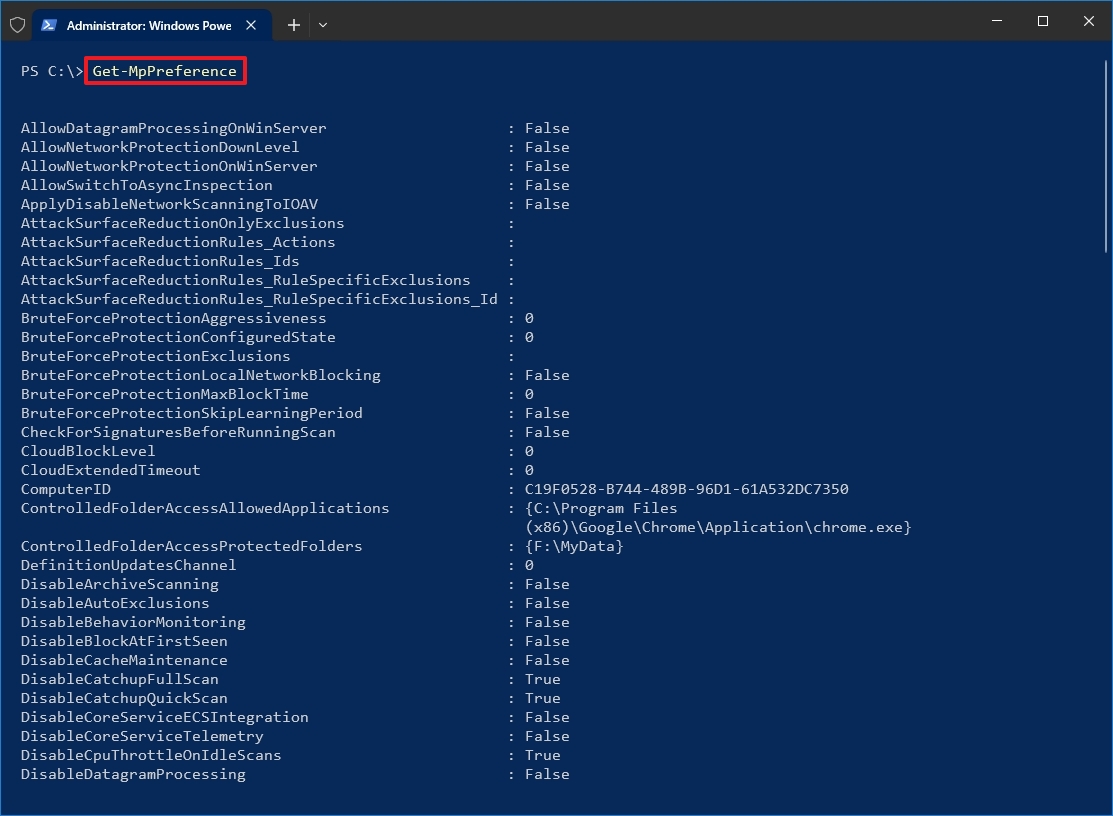This screenshot has width=1113, height=816.
Task: Click the PS C:\> prompt
Action: click(x=52, y=71)
